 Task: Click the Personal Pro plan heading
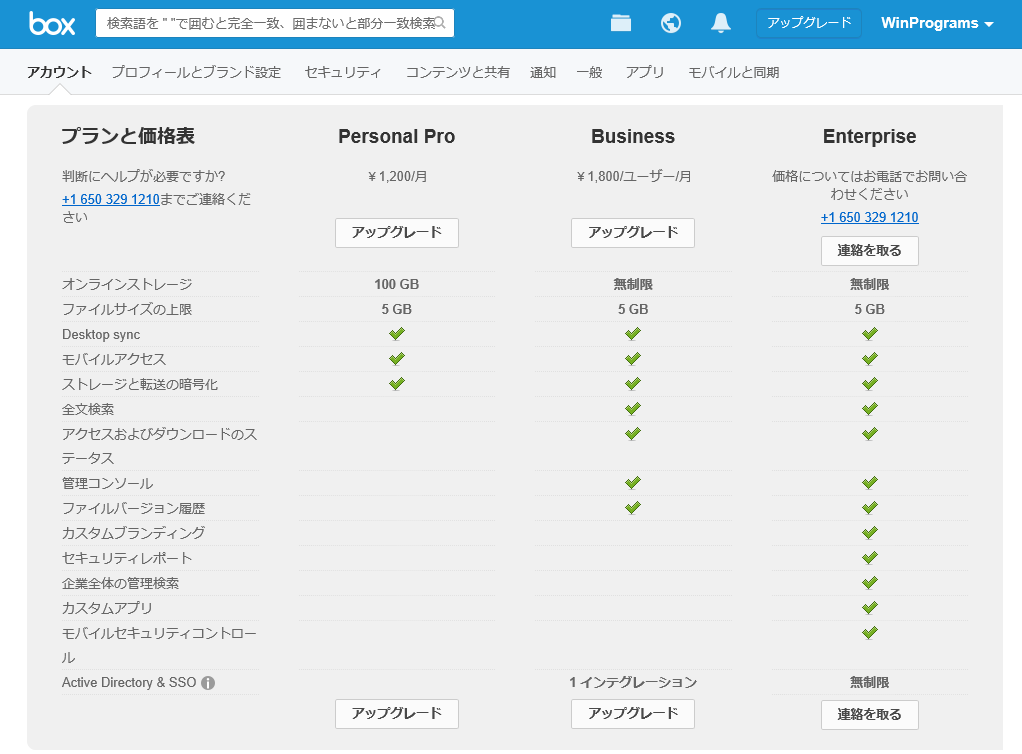(397, 136)
